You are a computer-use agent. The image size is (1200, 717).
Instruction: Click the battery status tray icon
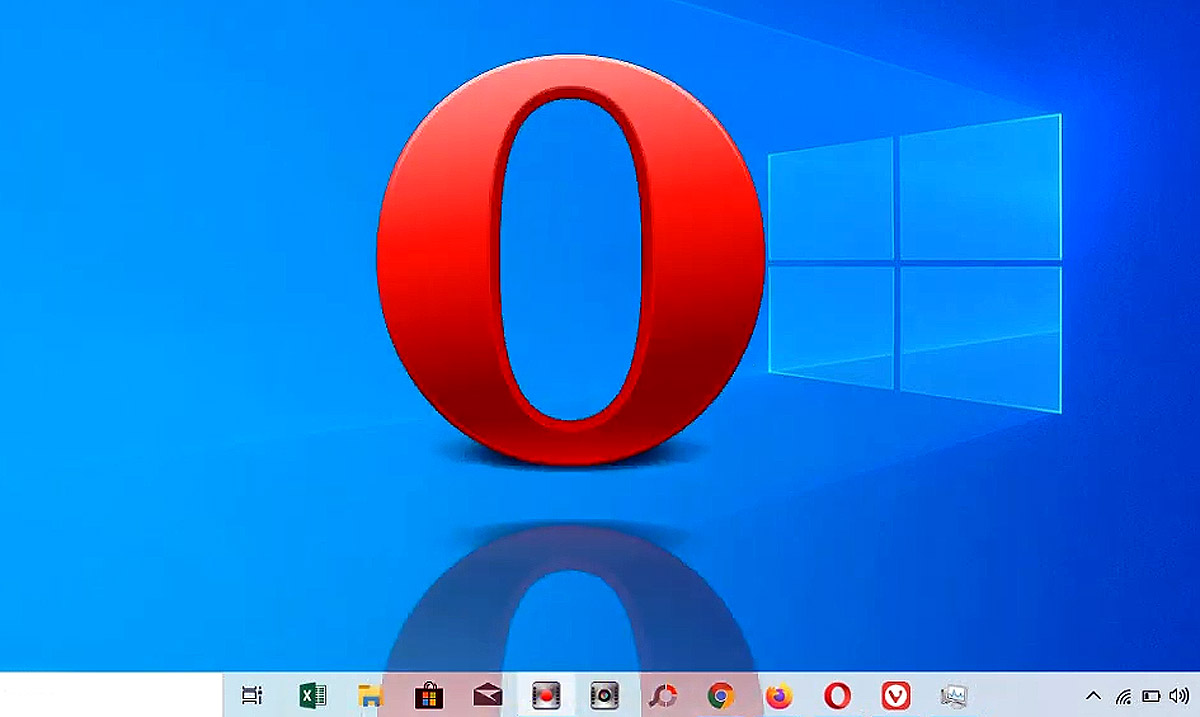pos(1151,695)
